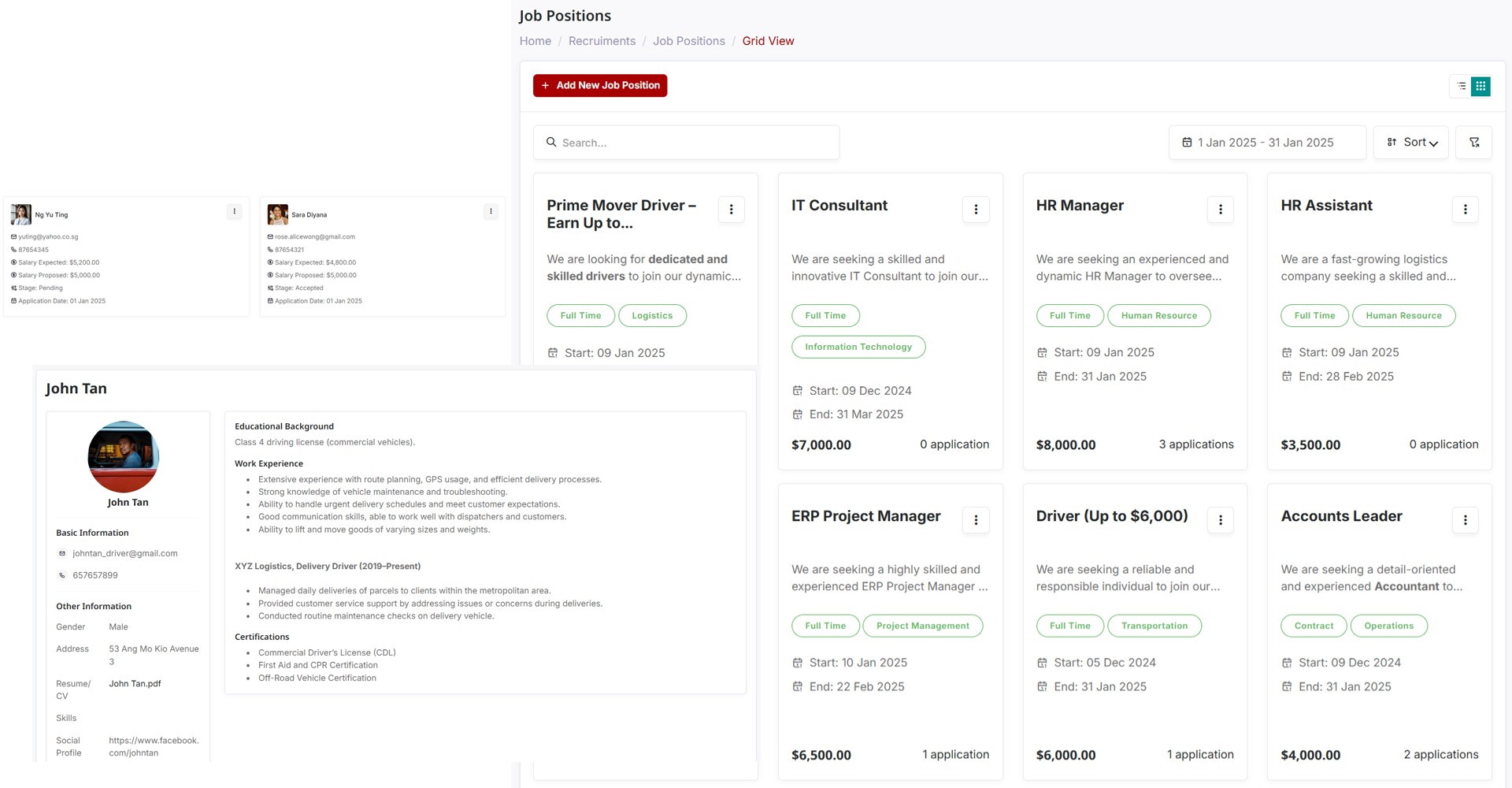The width and height of the screenshot is (1512, 788).
Task: Open the date range picker
Action: [x=1266, y=143]
